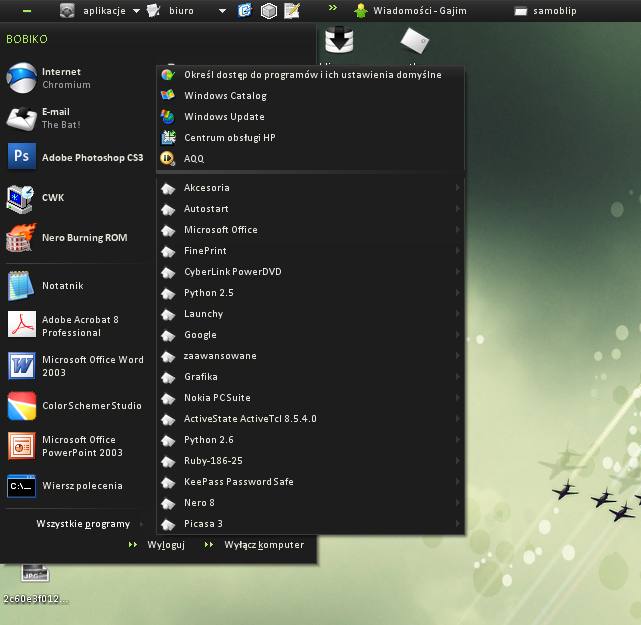Open Wiersz polecenia command prompt icon
This screenshot has width=641, height=625.
click(x=21, y=486)
